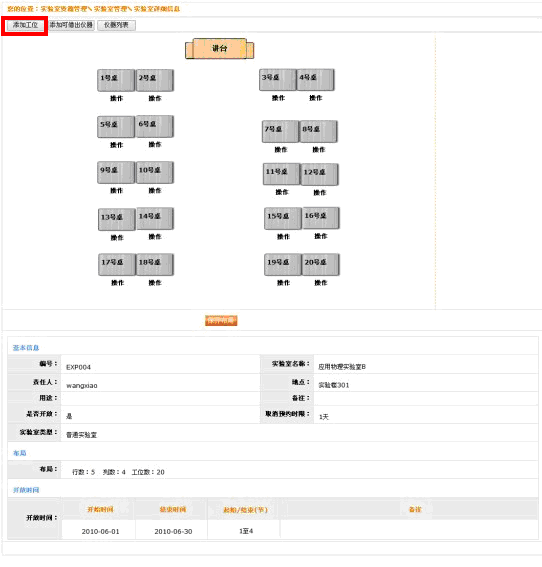The image size is (542, 567).
Task: Click the orange save layout button
Action: pyautogui.click(x=221, y=320)
